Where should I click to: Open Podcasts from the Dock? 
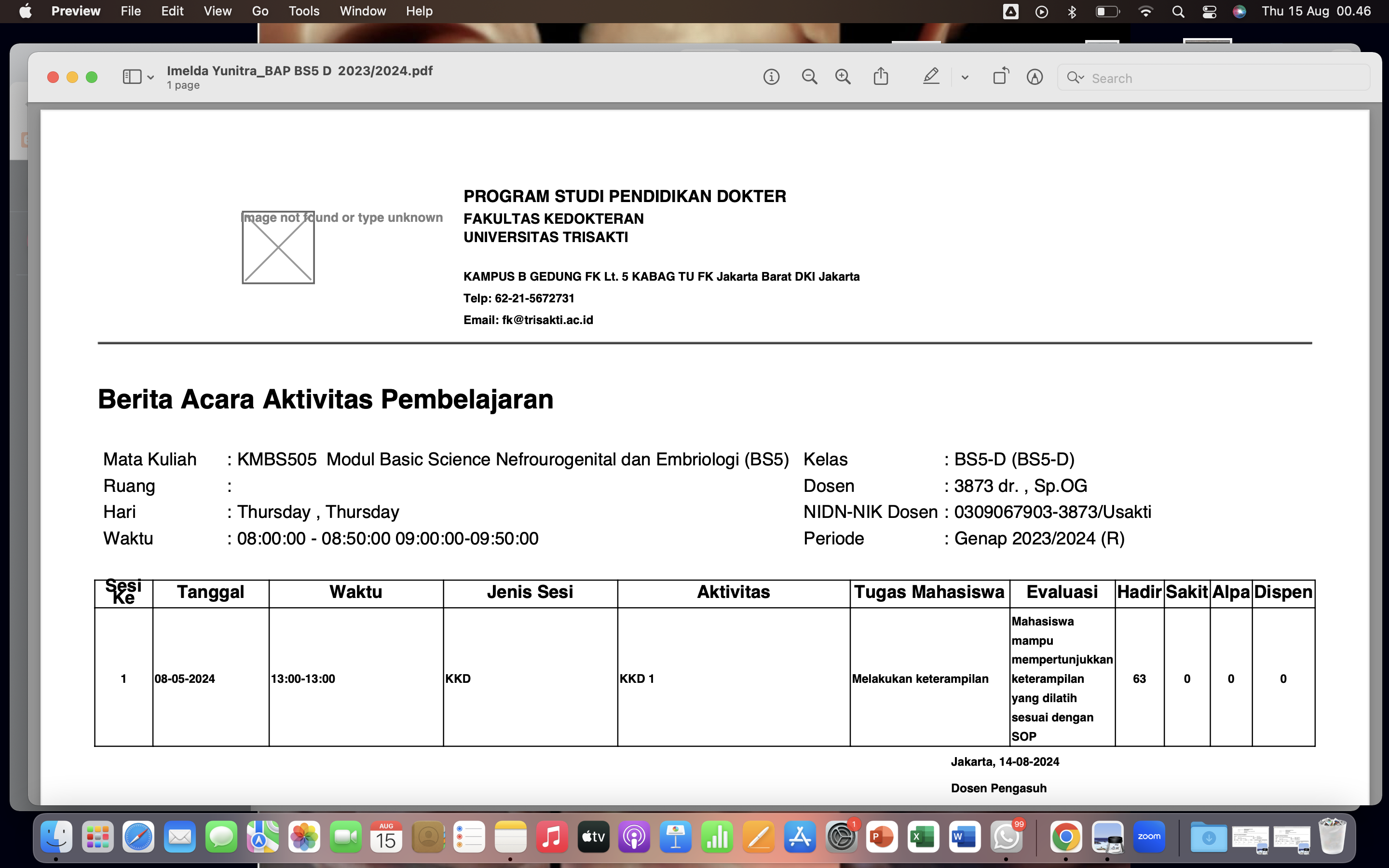(x=634, y=837)
